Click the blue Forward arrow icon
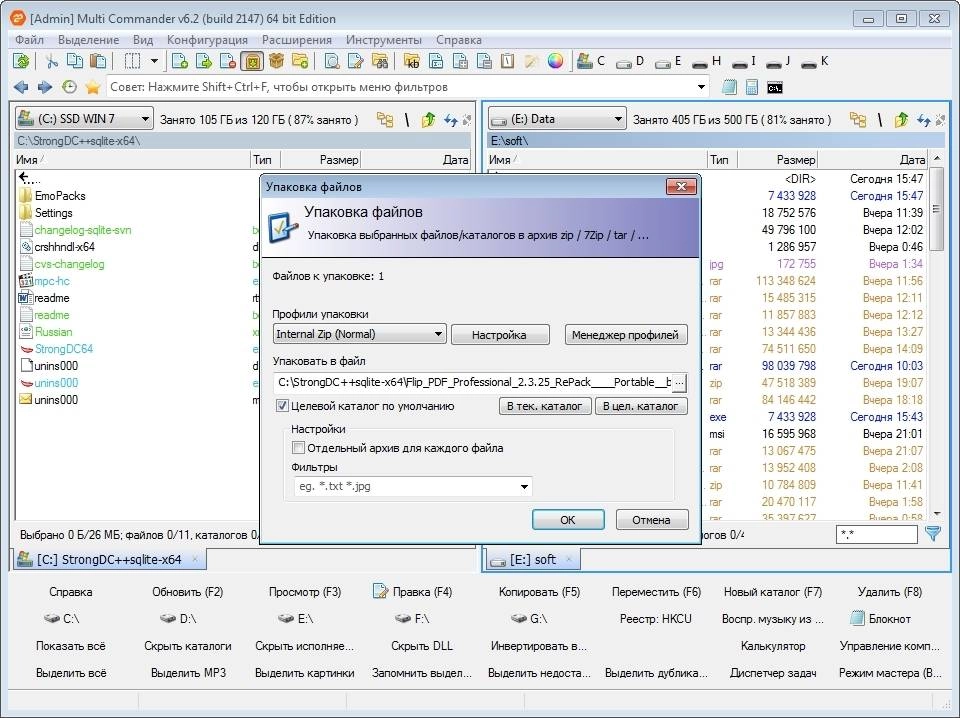 click(x=45, y=88)
